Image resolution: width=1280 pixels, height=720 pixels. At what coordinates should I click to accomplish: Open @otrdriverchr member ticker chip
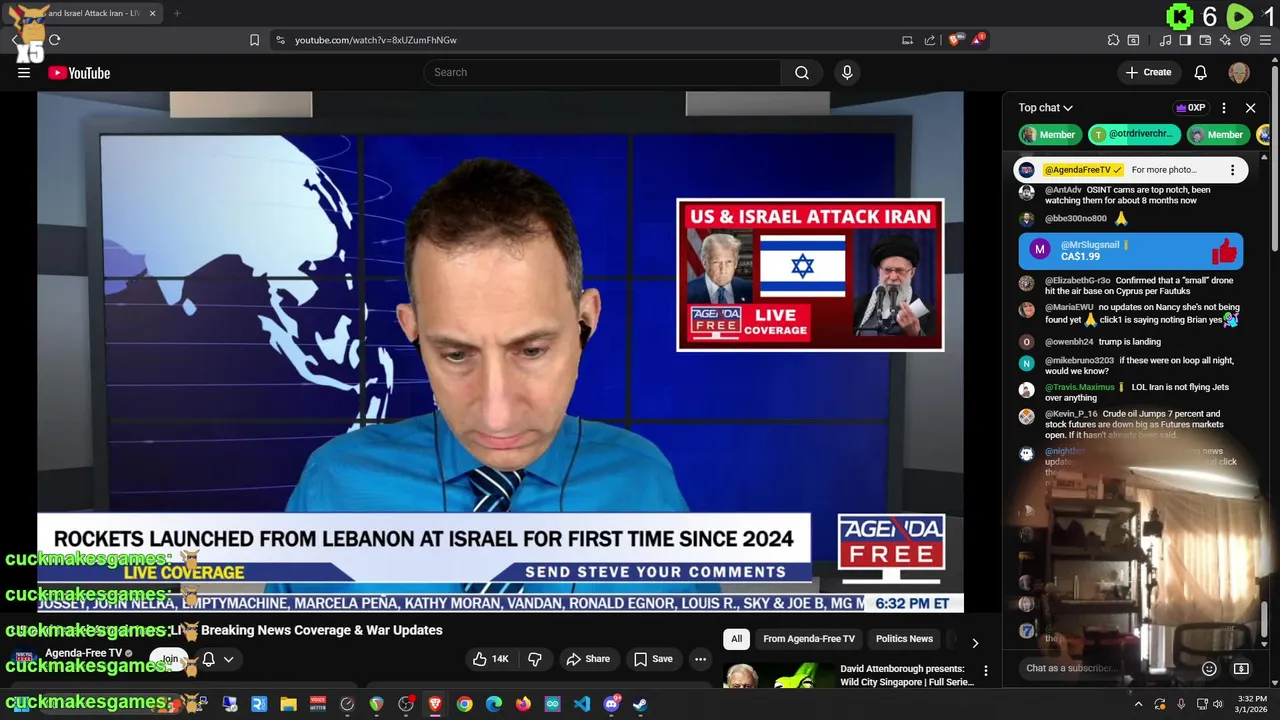(1135, 135)
